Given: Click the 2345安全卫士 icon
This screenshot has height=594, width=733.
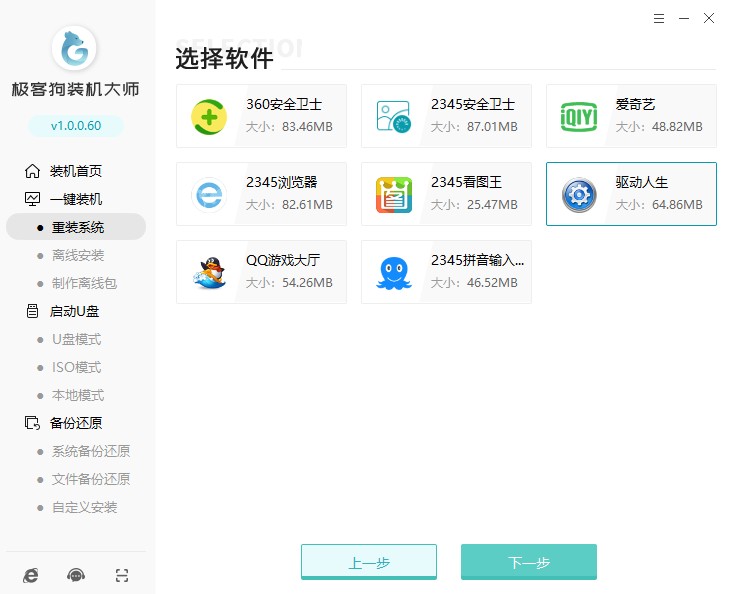Looking at the screenshot, I should tap(394, 117).
